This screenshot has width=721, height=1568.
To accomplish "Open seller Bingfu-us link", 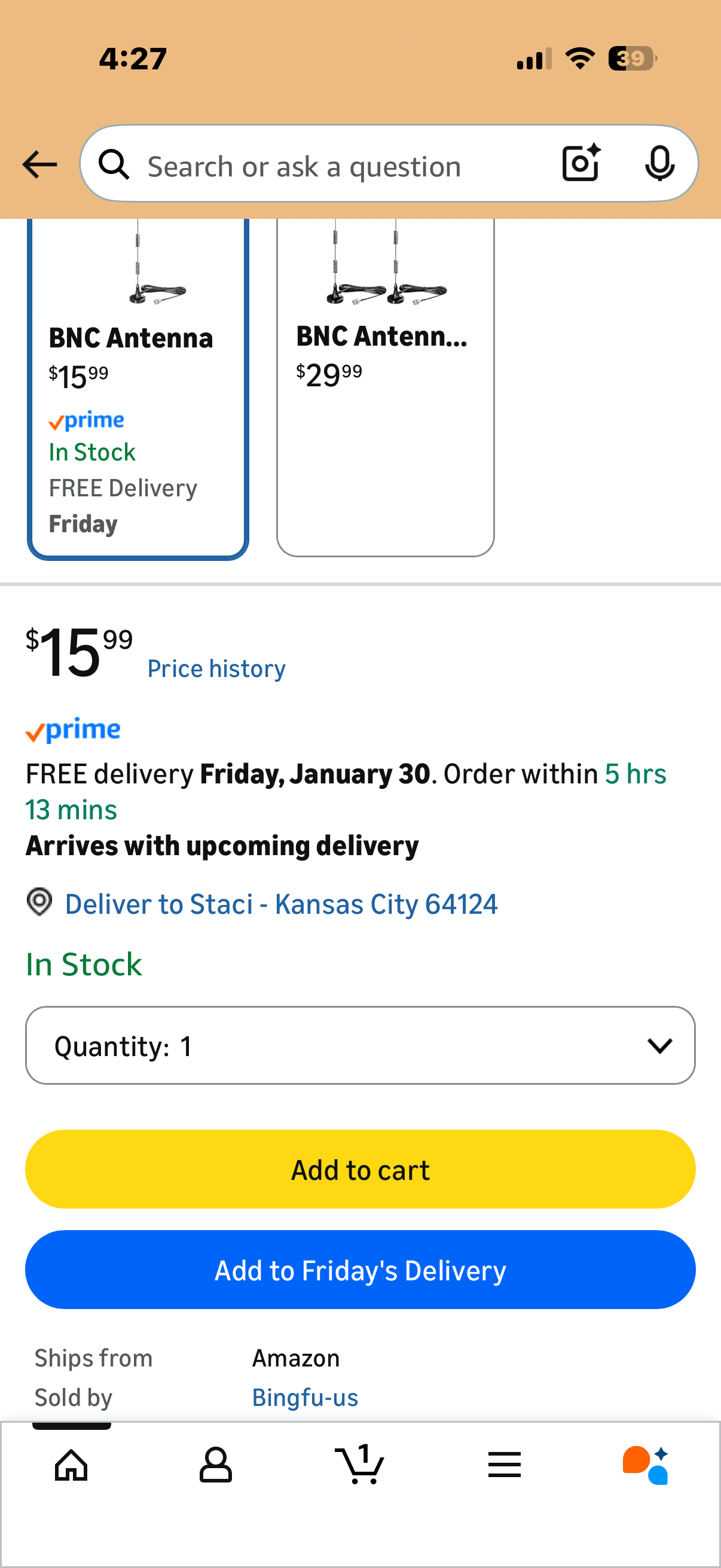I will tap(305, 1398).
